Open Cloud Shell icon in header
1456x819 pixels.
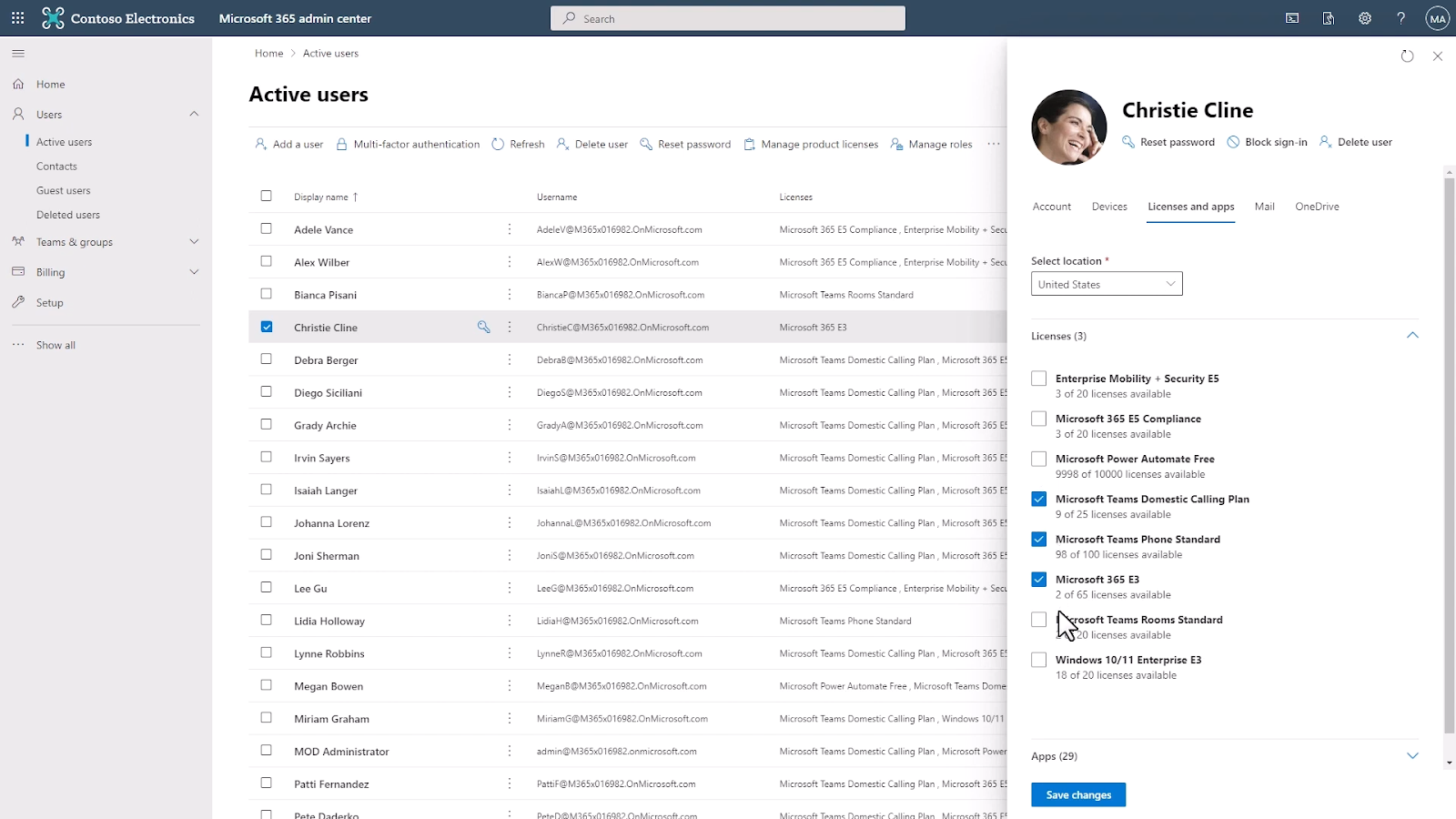1292,18
